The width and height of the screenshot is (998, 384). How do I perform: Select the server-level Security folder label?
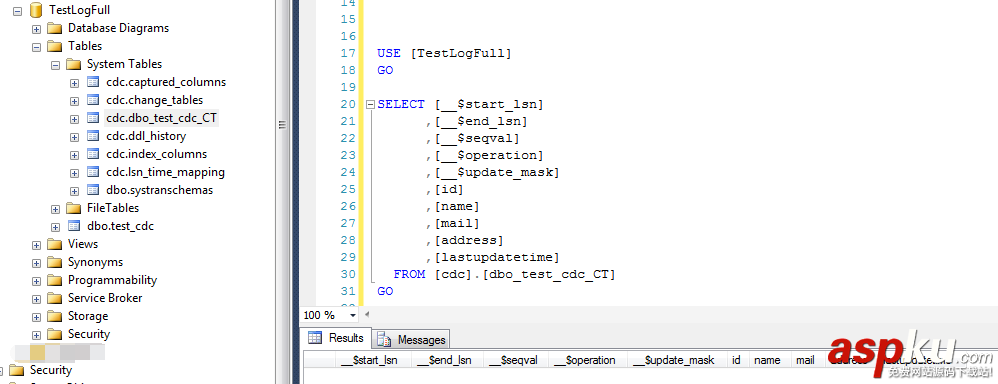click(x=51, y=370)
